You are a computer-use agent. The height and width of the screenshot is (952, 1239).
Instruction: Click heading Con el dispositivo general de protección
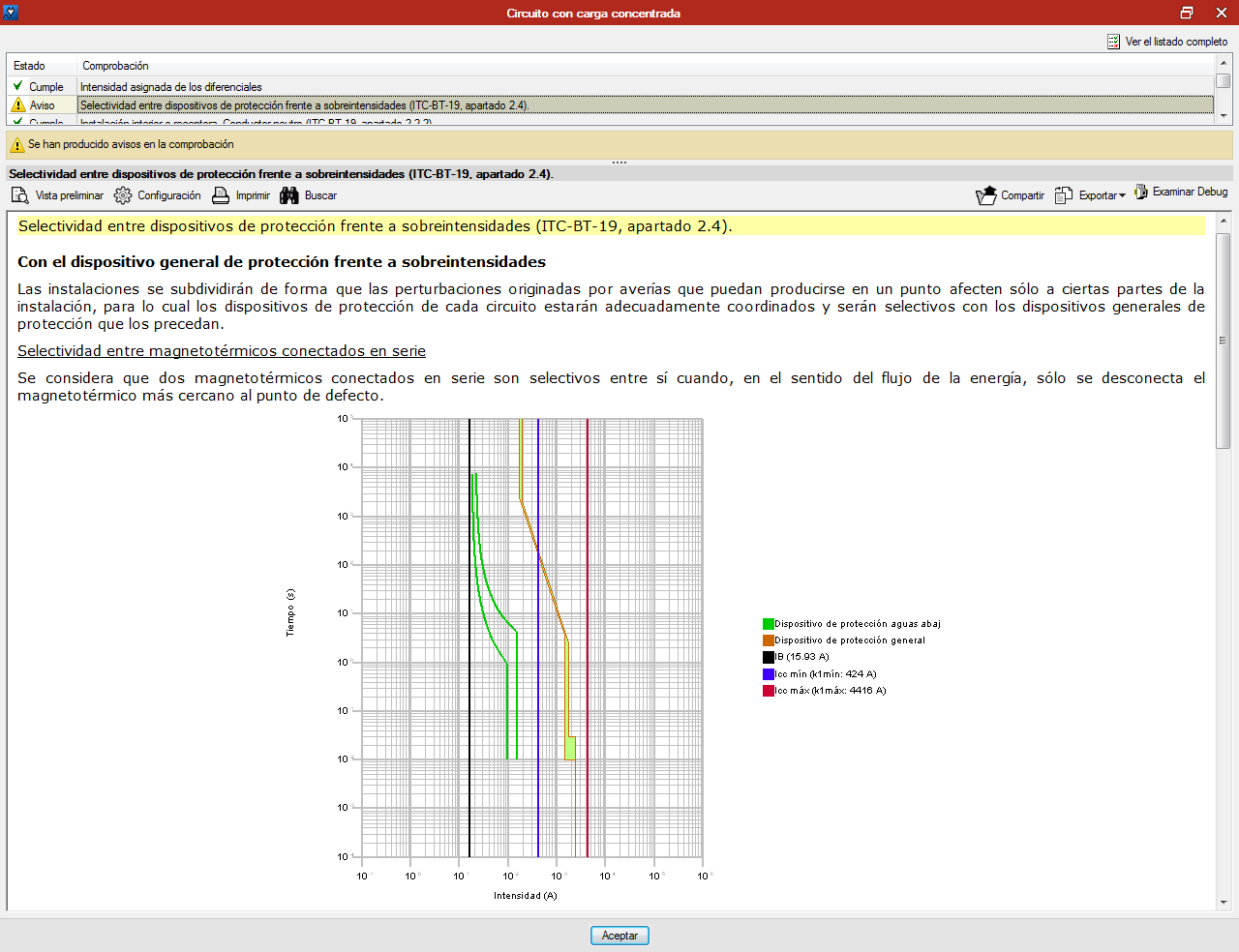(x=282, y=262)
